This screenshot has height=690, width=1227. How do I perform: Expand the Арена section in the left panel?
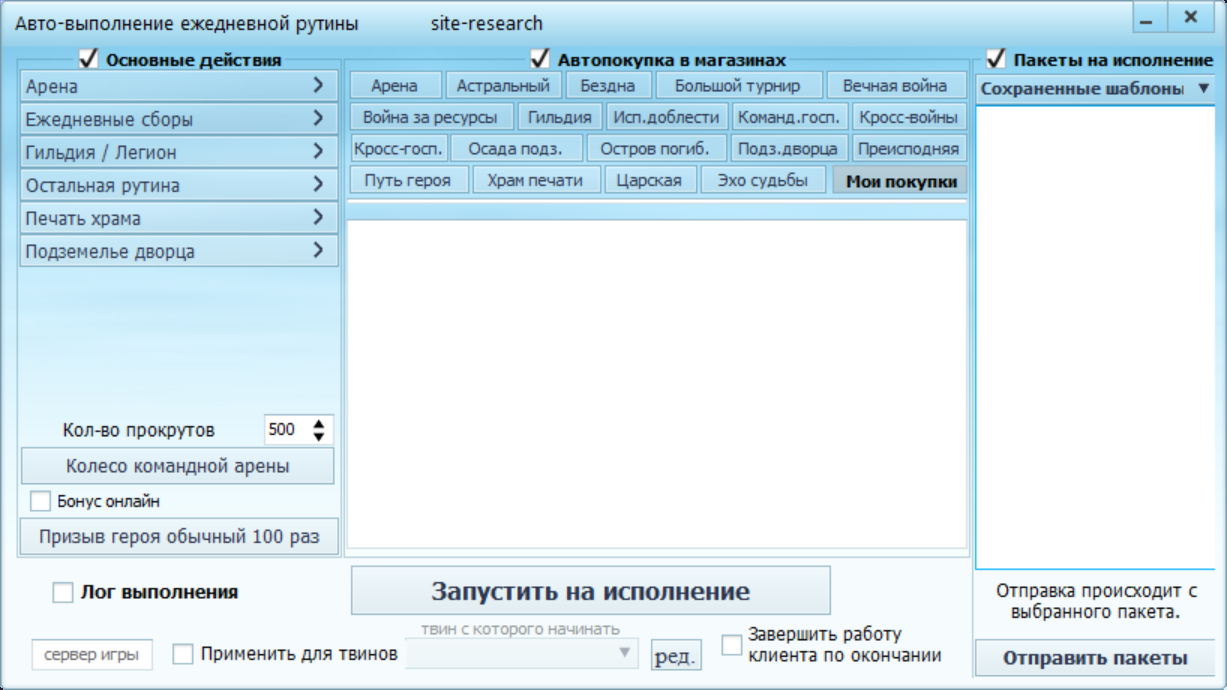click(x=179, y=86)
